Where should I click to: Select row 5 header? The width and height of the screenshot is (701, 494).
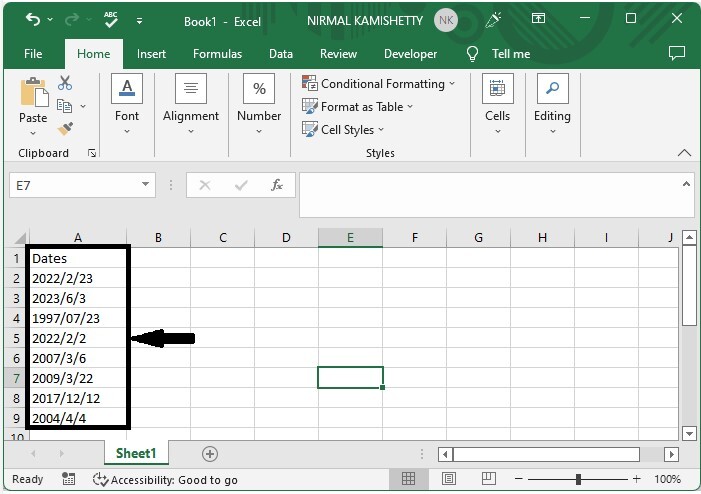(17, 338)
